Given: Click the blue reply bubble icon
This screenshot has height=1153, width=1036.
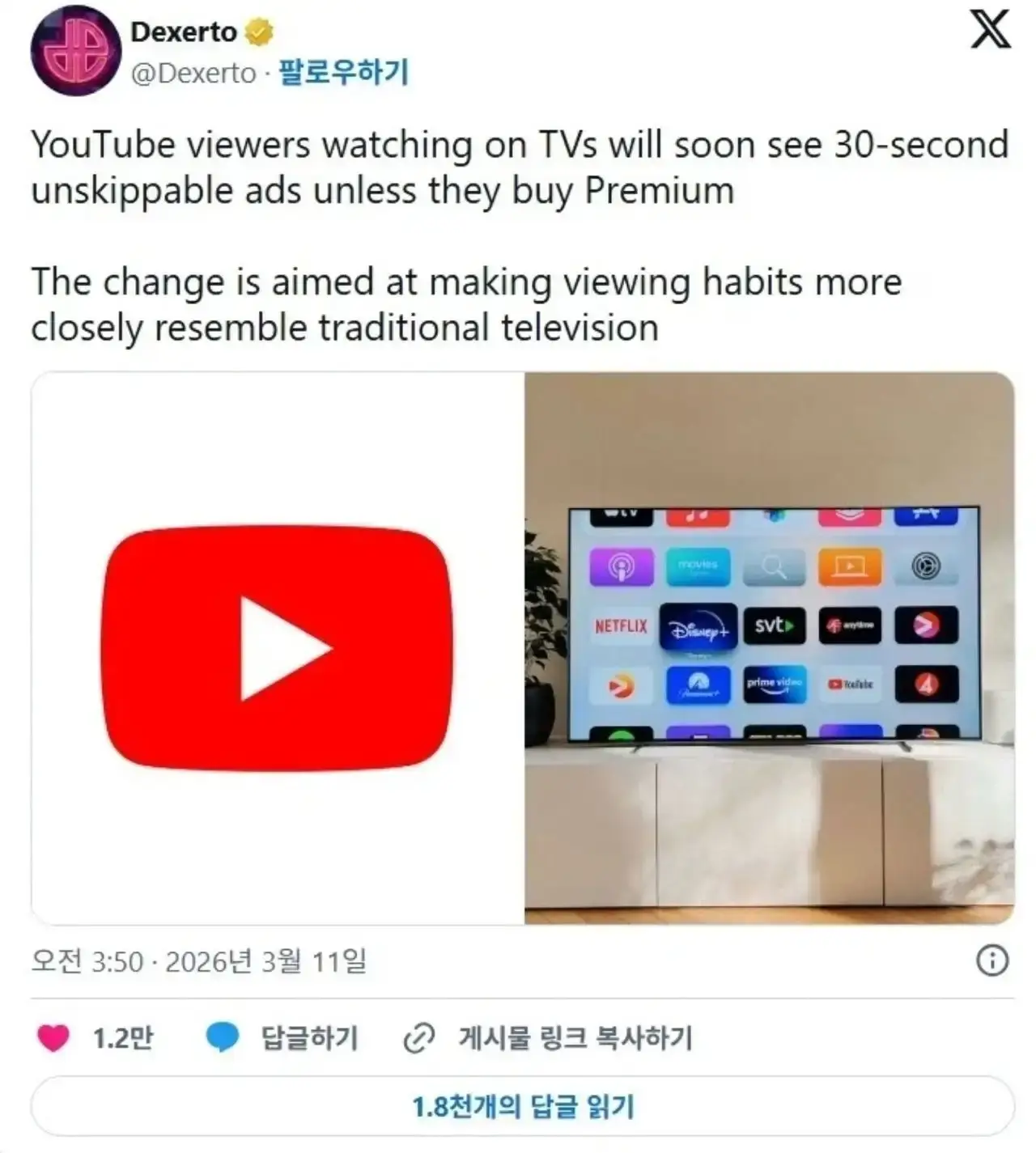Looking at the screenshot, I should click(223, 1038).
